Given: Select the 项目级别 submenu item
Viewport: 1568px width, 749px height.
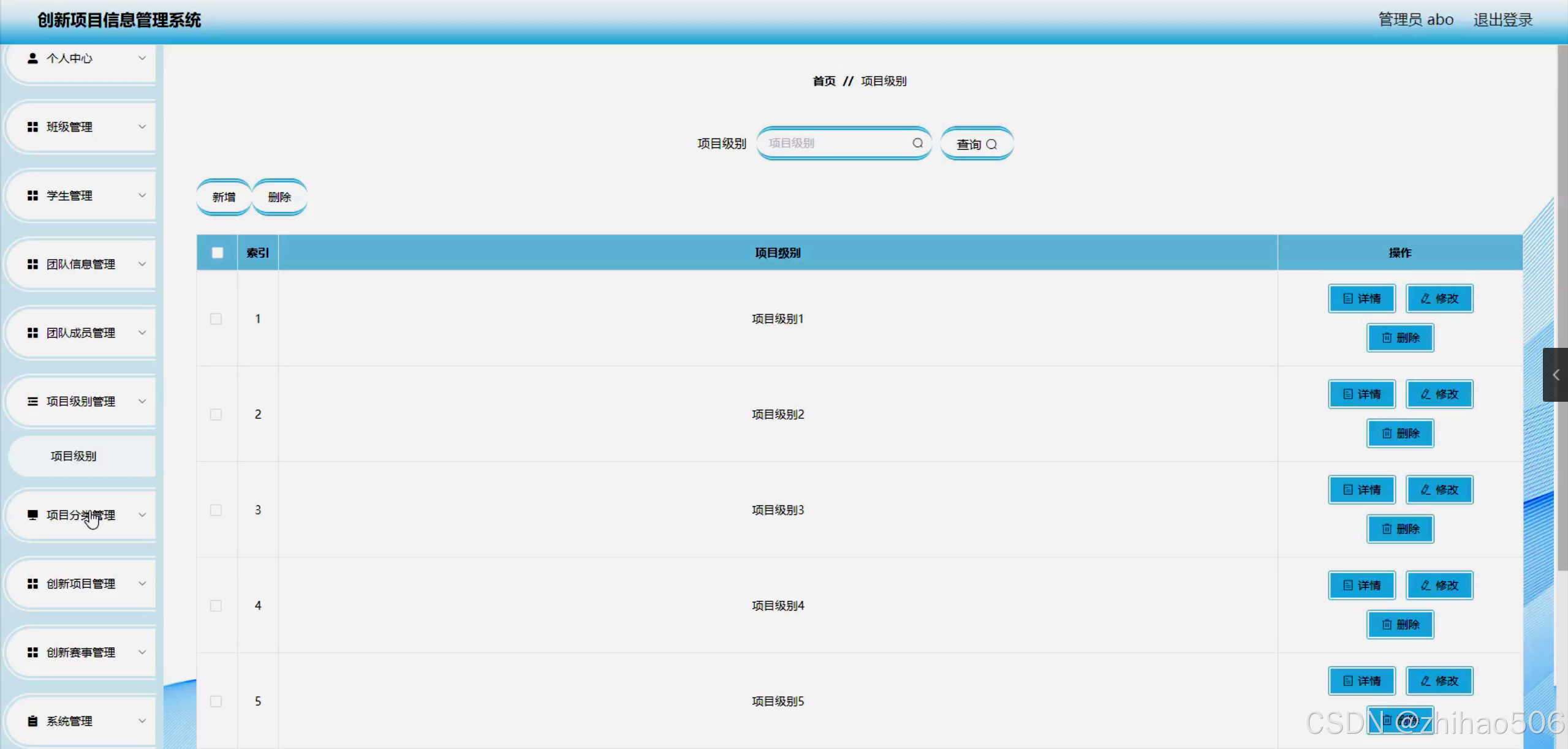Looking at the screenshot, I should point(72,456).
